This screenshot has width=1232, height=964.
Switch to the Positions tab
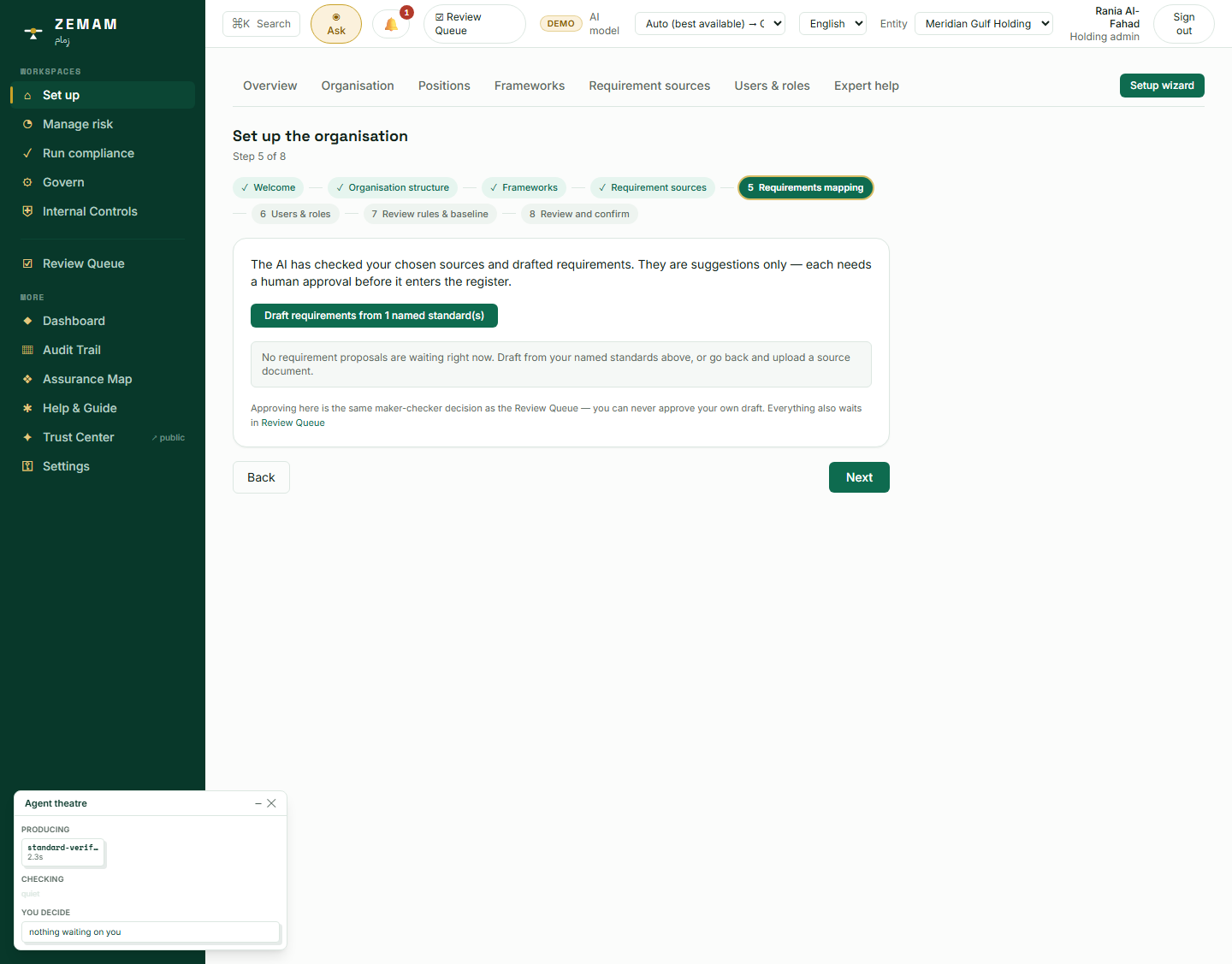point(444,86)
